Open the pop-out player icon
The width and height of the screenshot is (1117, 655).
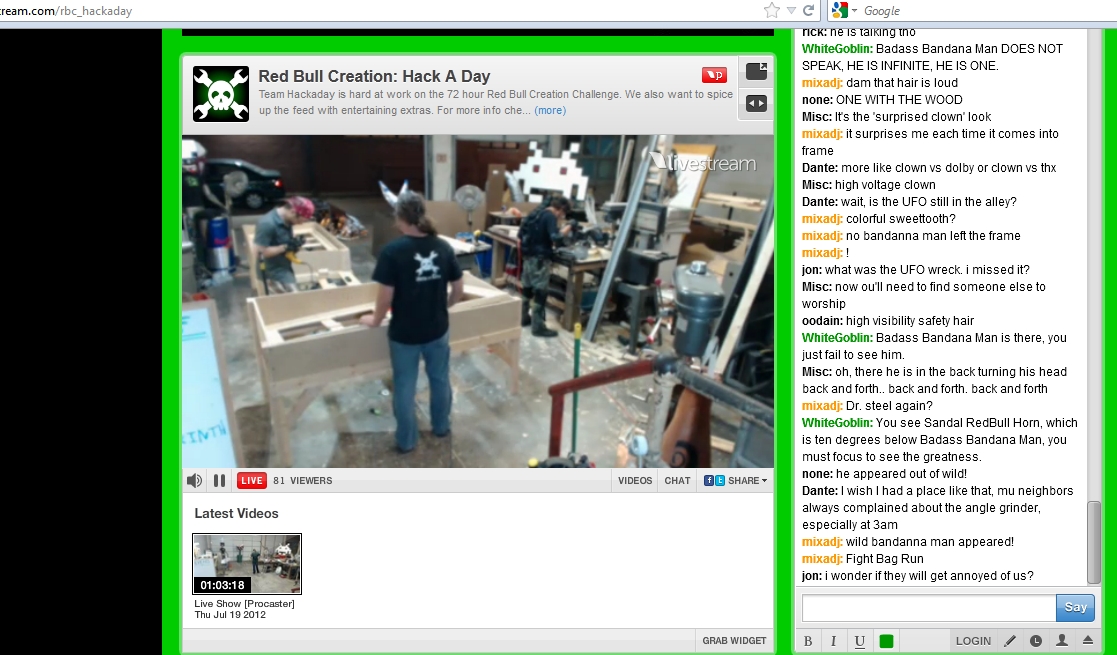tap(756, 72)
